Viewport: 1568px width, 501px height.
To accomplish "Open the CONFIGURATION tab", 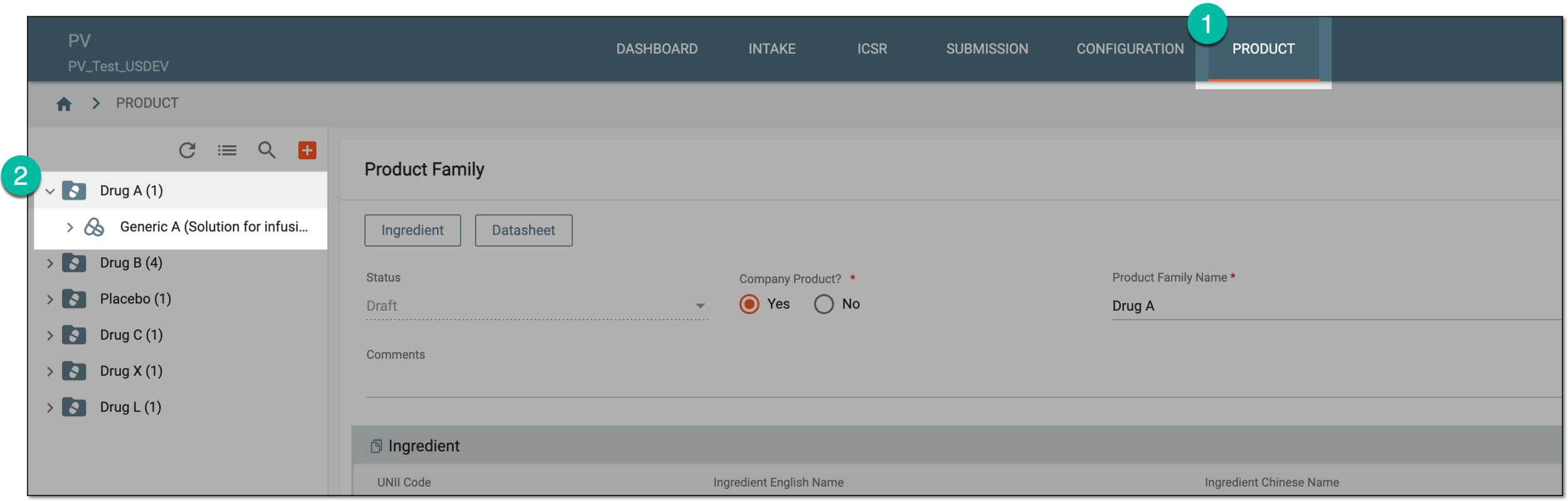I will tap(1130, 49).
